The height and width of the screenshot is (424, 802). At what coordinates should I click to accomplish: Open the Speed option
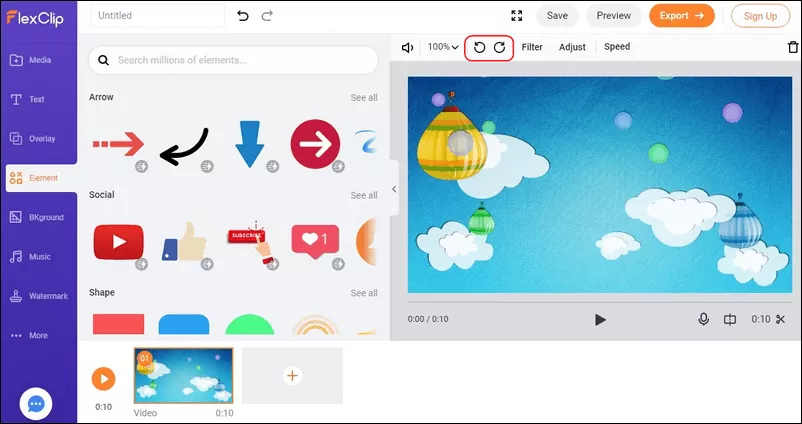coord(617,47)
